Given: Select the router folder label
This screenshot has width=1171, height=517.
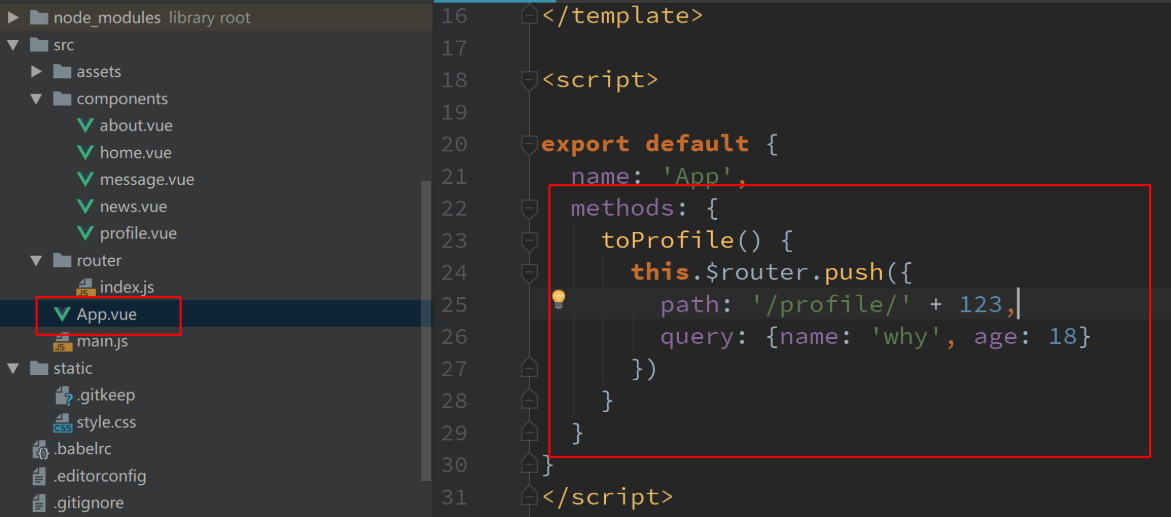Looking at the screenshot, I should coord(99,261).
